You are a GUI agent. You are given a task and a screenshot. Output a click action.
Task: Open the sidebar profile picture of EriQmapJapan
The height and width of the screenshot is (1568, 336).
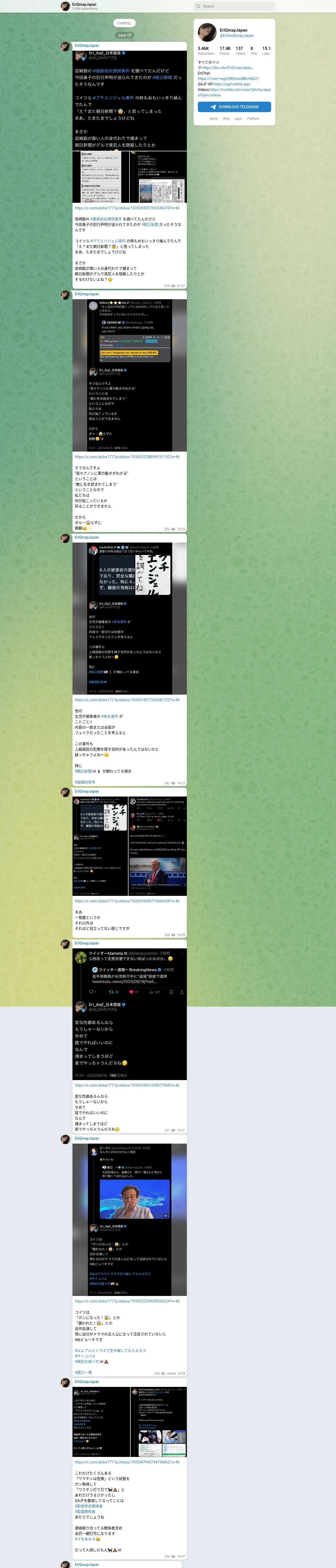207,32
